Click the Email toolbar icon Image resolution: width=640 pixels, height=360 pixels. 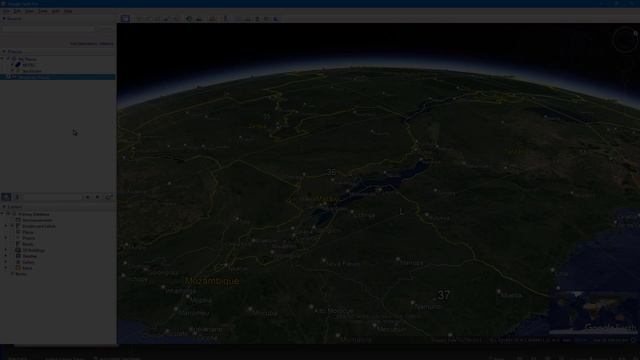[238, 19]
